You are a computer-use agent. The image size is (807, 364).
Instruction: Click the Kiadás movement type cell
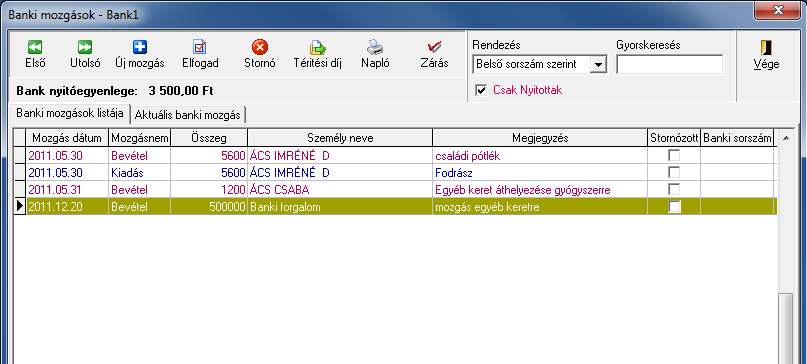[139, 172]
